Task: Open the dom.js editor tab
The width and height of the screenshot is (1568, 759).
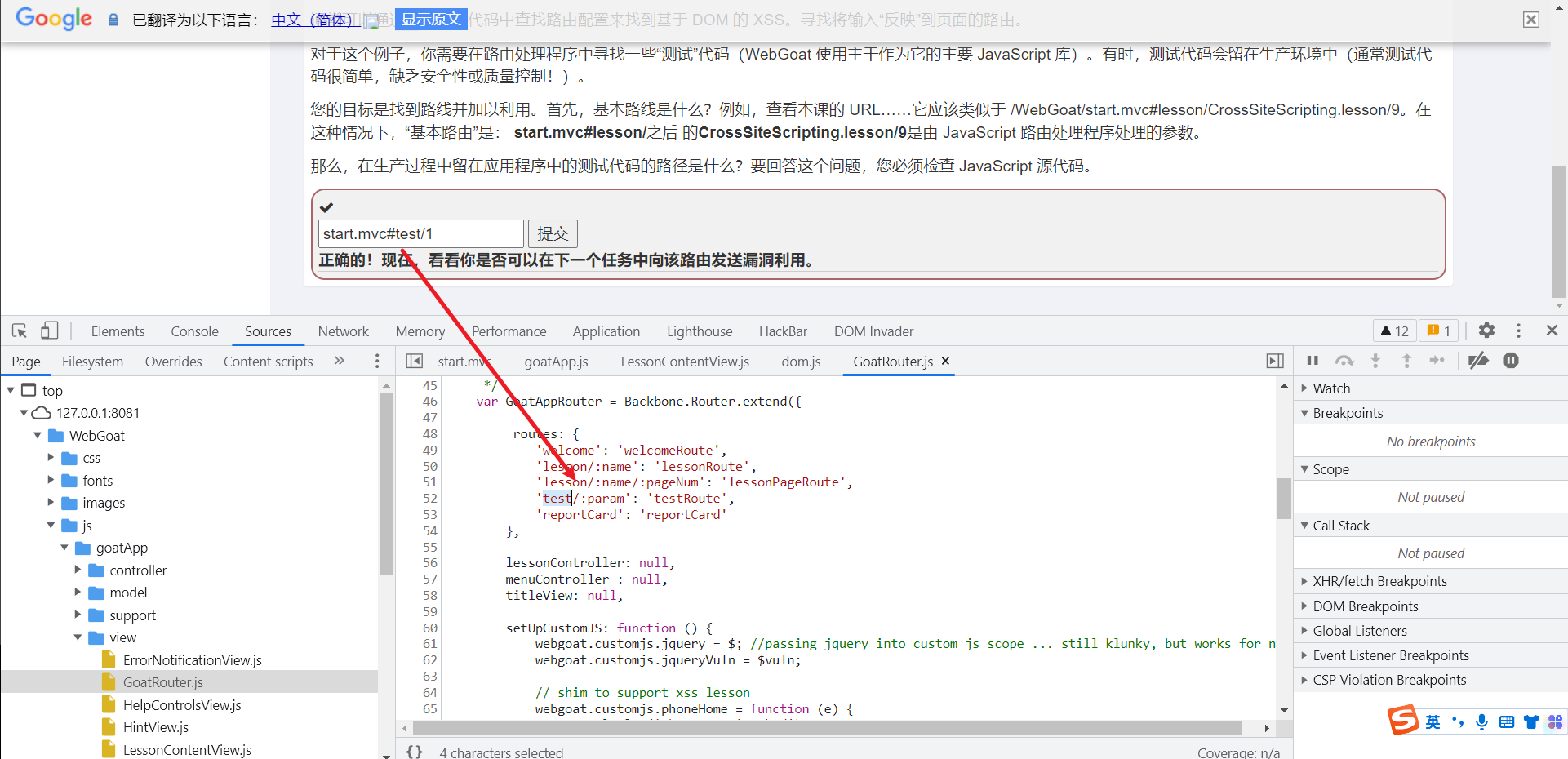Action: pos(801,362)
